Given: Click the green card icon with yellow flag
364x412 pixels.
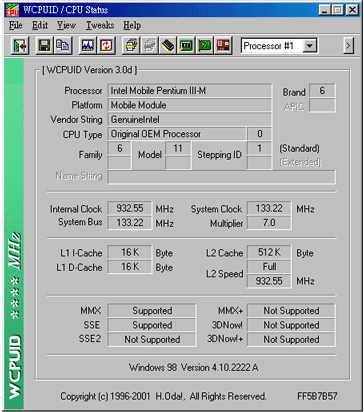Looking at the screenshot, I should [x=205, y=46].
